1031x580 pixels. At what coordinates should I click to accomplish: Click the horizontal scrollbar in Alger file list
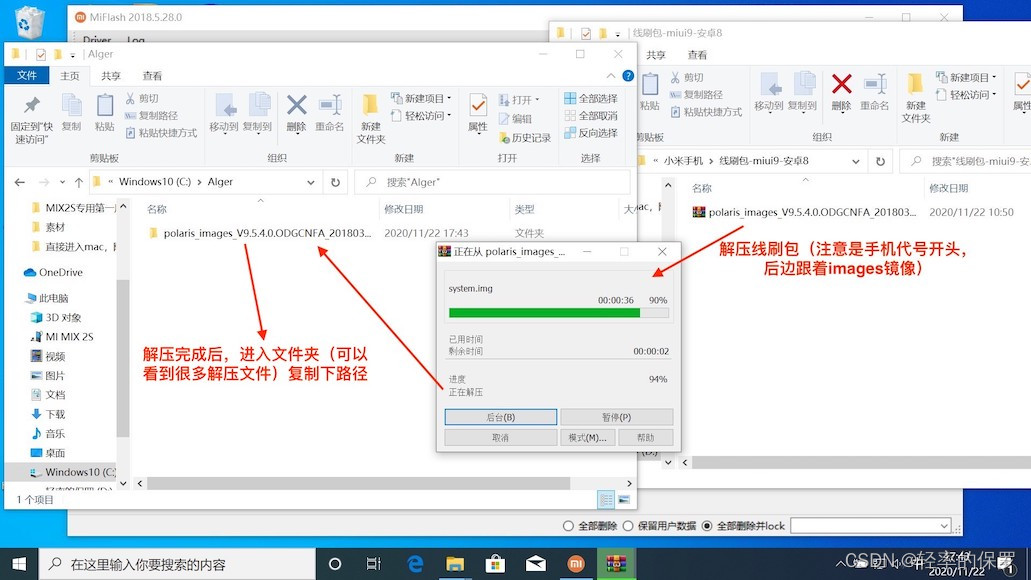tap(358, 483)
